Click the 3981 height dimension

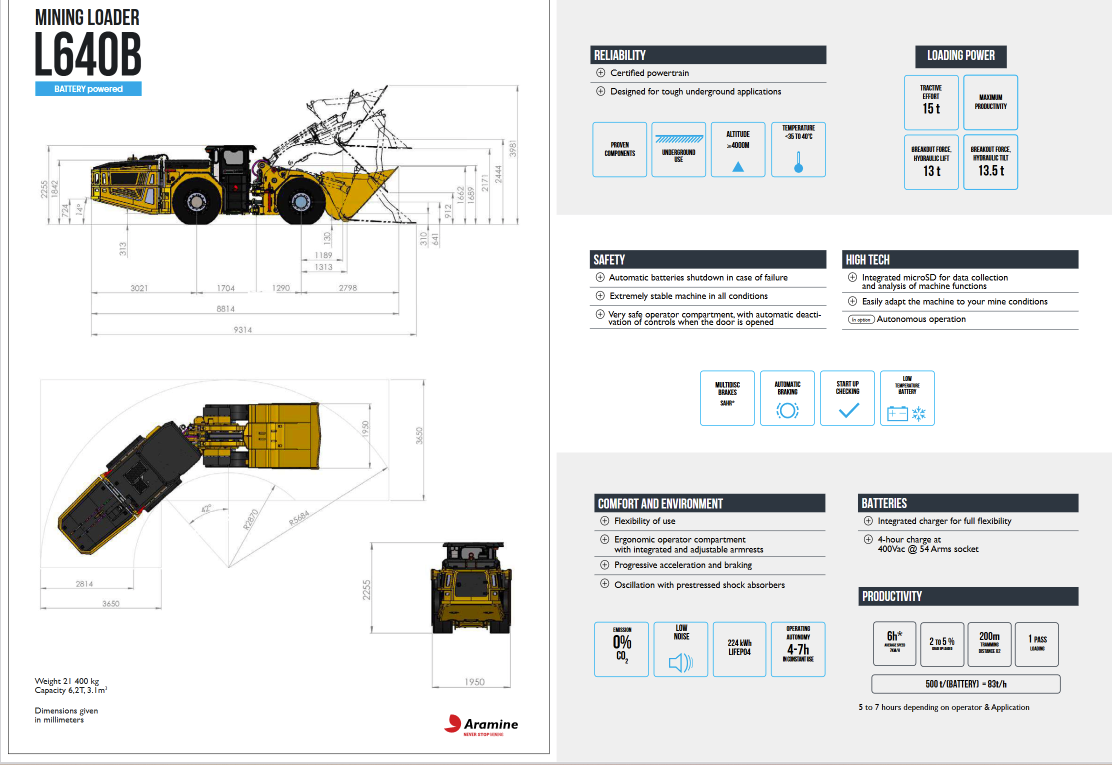(x=513, y=148)
